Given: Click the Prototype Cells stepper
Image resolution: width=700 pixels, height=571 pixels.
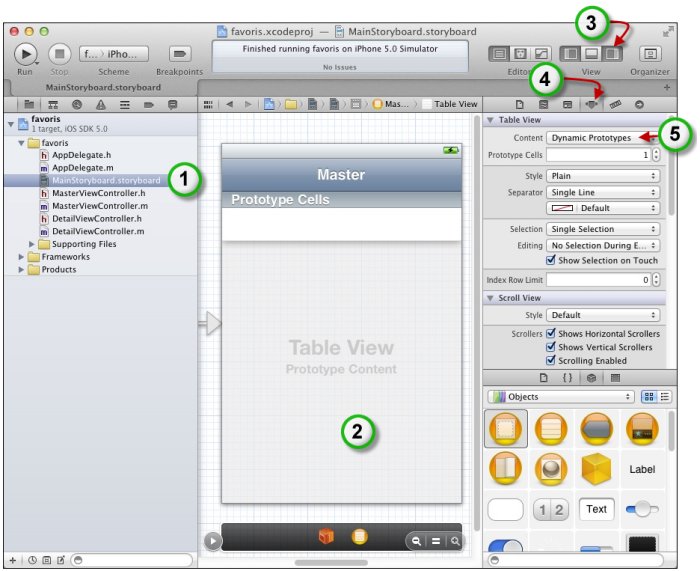Looking at the screenshot, I should point(656,155).
